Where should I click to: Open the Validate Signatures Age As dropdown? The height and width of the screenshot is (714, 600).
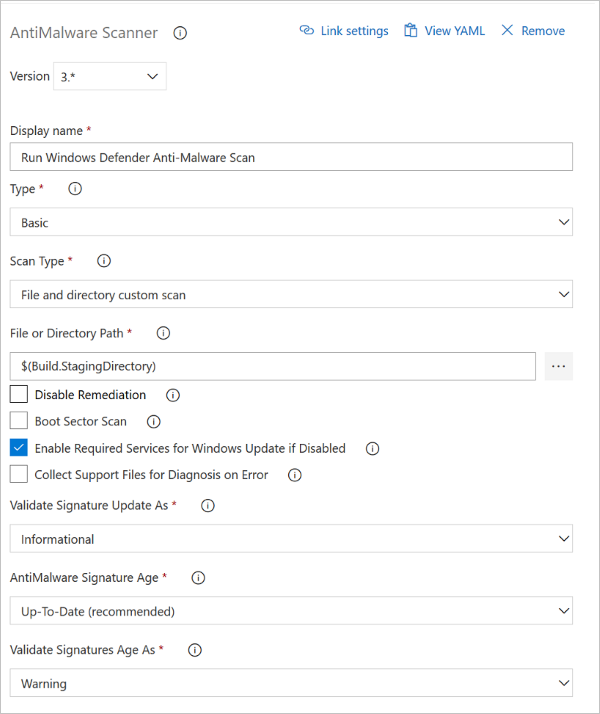[x=291, y=683]
